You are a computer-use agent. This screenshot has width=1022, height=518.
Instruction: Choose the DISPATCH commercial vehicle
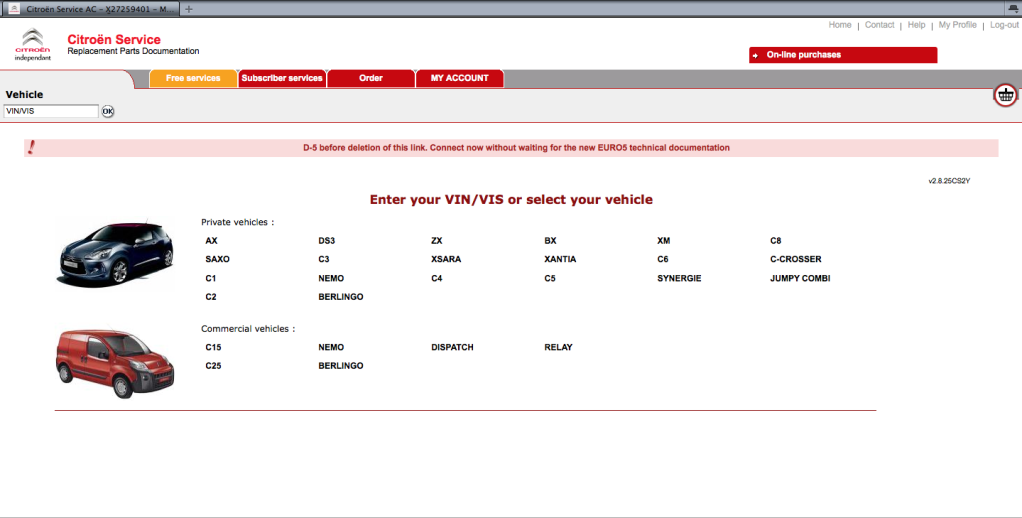click(452, 347)
